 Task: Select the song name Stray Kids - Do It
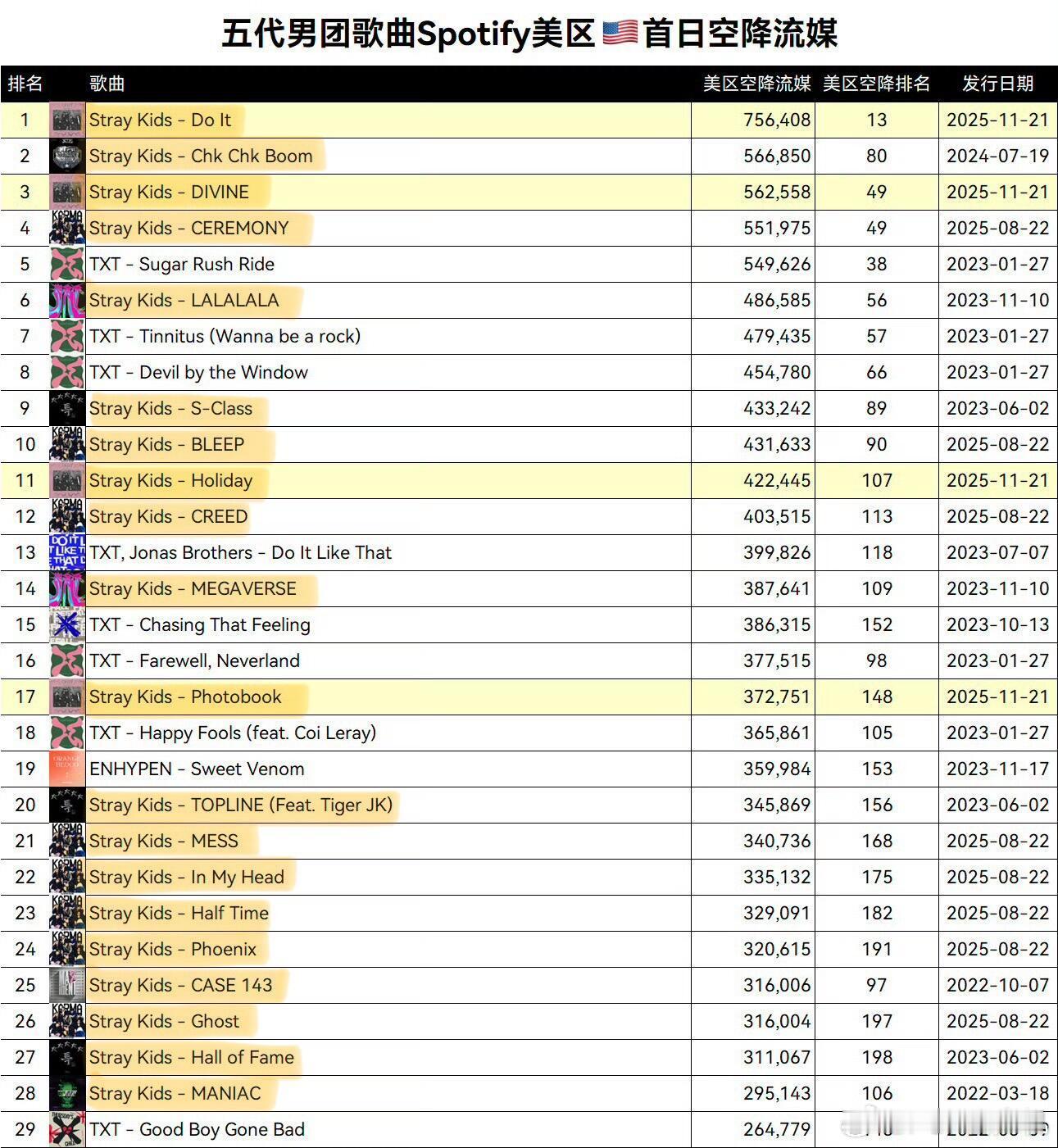click(x=160, y=120)
